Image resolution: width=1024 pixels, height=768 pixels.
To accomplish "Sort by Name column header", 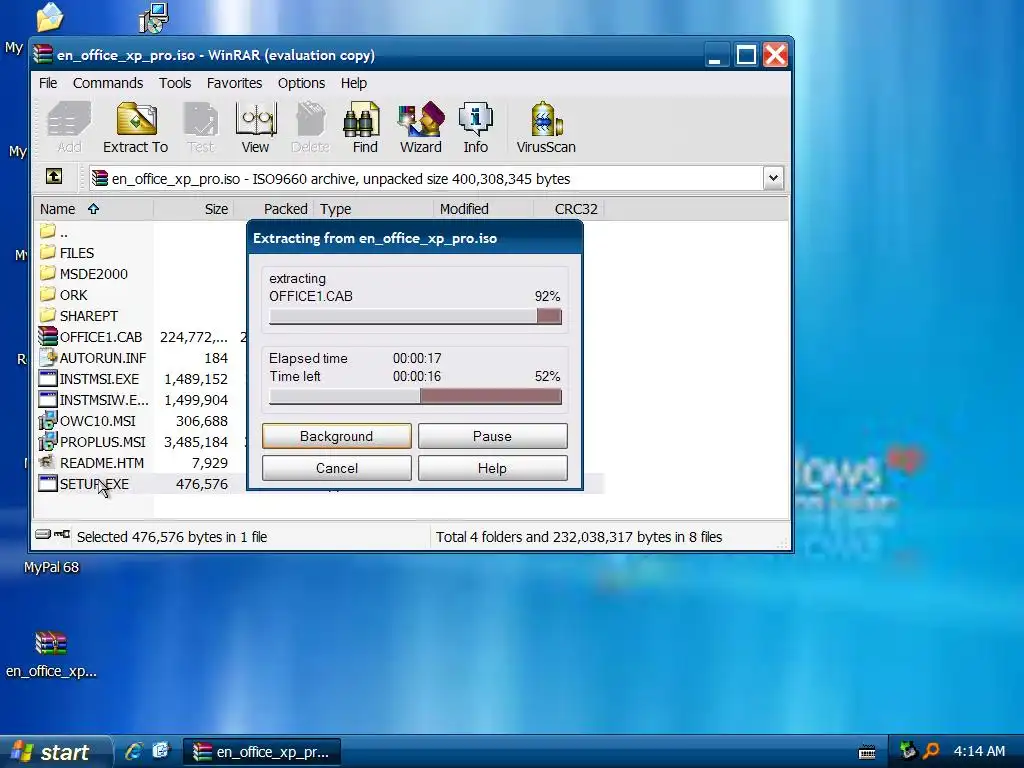I will tap(95, 209).
